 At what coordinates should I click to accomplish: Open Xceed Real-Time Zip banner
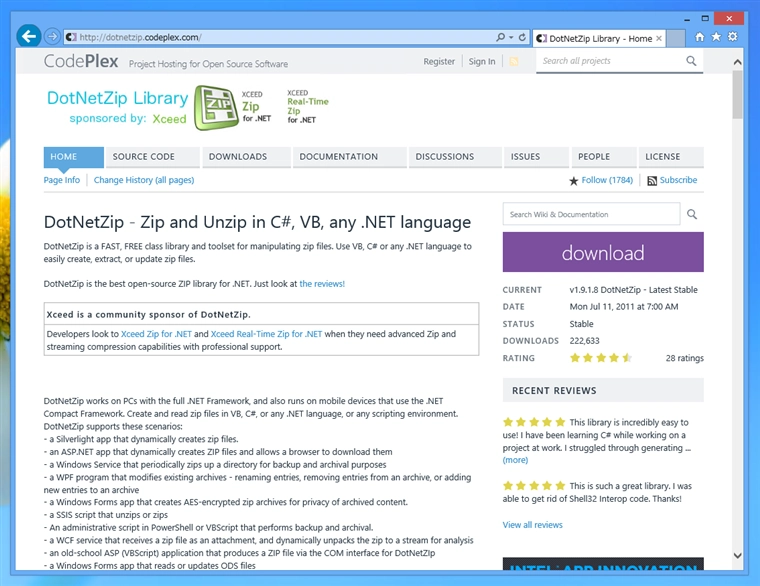point(307,106)
